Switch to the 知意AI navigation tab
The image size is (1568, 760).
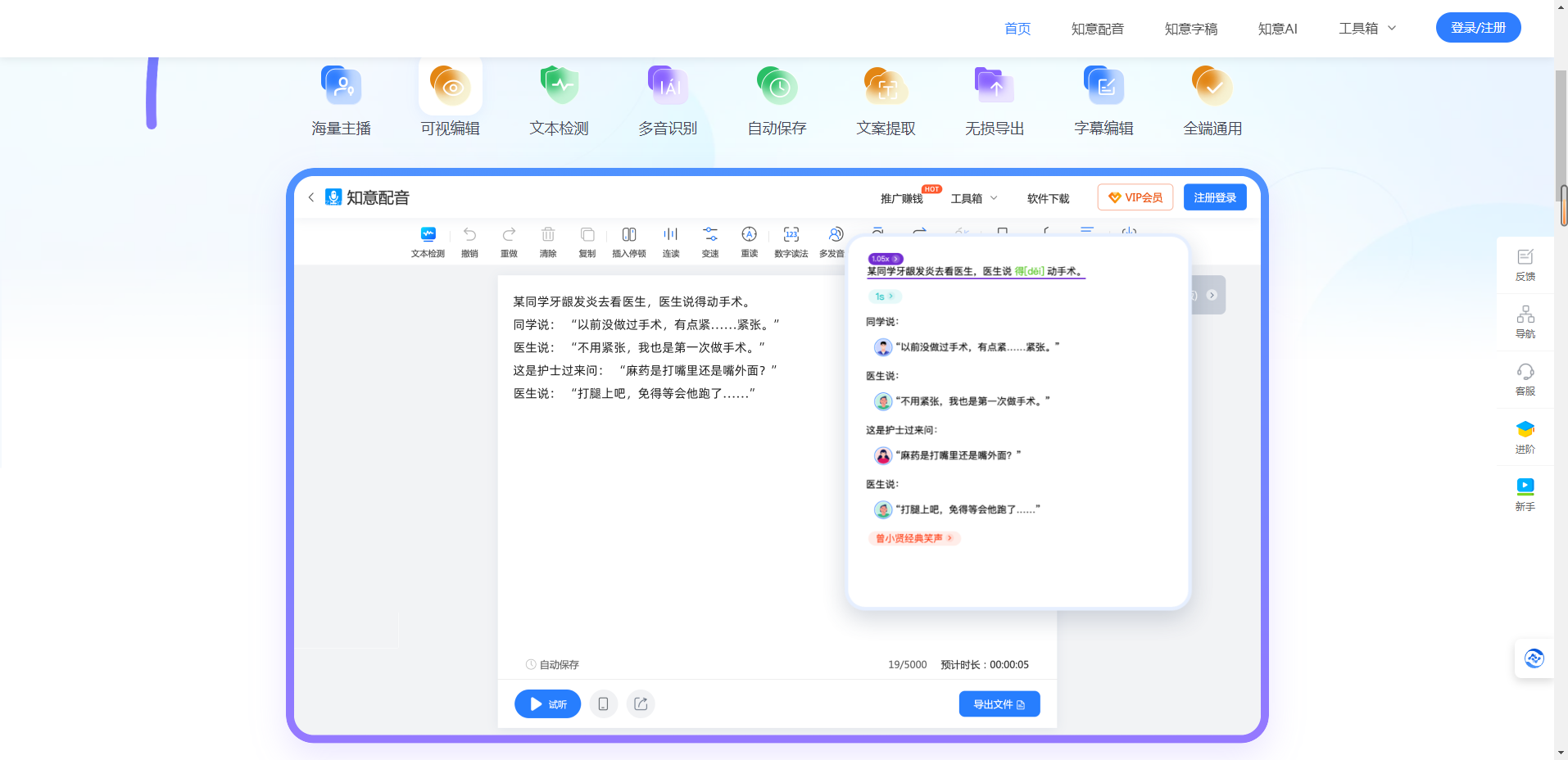1276,28
